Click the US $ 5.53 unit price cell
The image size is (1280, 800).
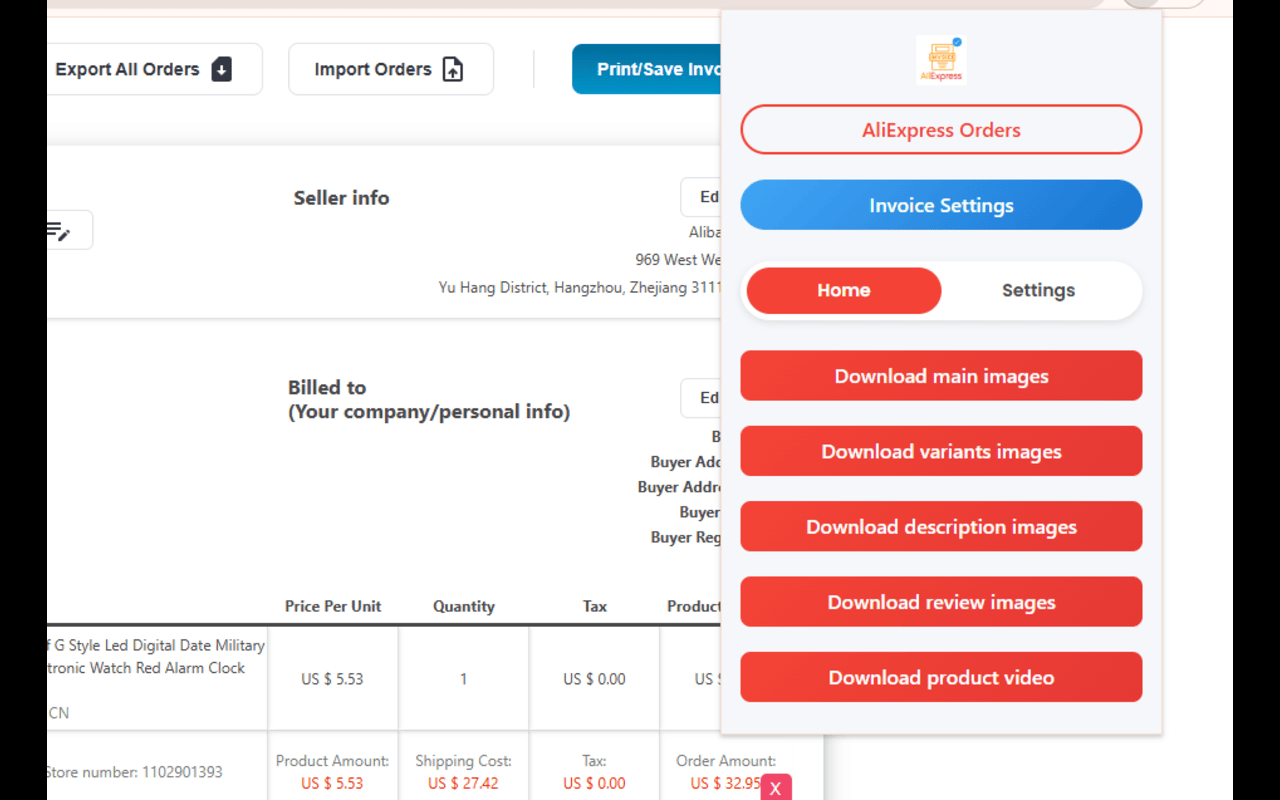pos(332,679)
